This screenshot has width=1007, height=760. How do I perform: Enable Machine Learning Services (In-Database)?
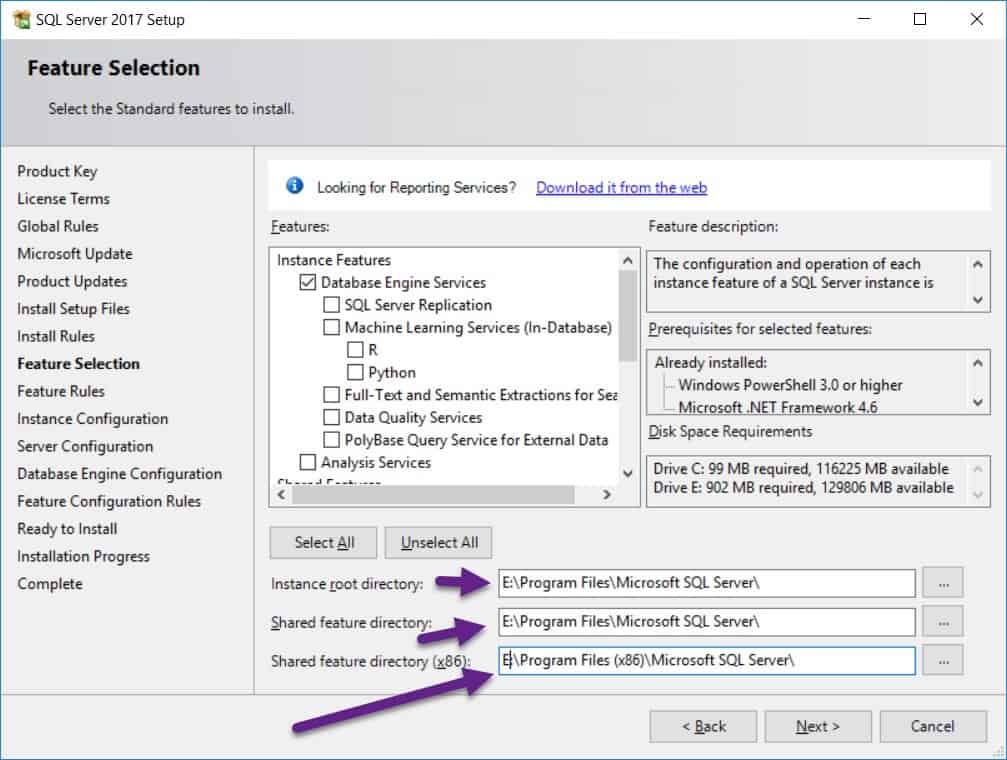[331, 327]
